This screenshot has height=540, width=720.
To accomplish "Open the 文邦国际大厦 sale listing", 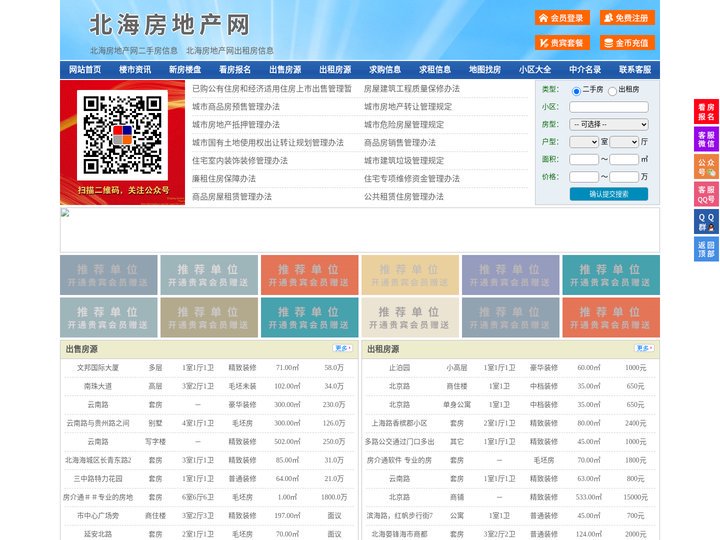I will tap(98, 368).
